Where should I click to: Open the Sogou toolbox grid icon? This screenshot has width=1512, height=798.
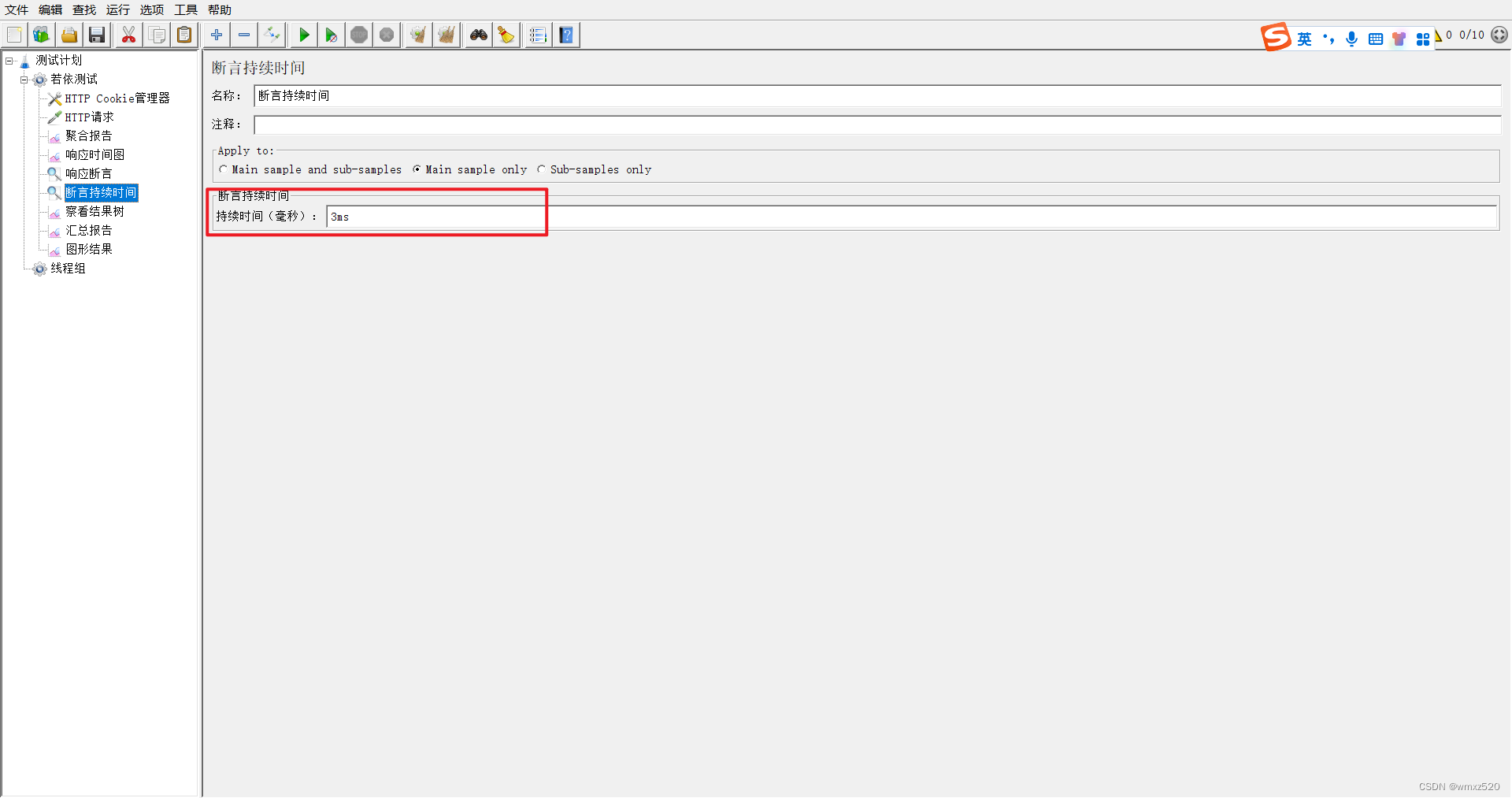click(x=1423, y=39)
